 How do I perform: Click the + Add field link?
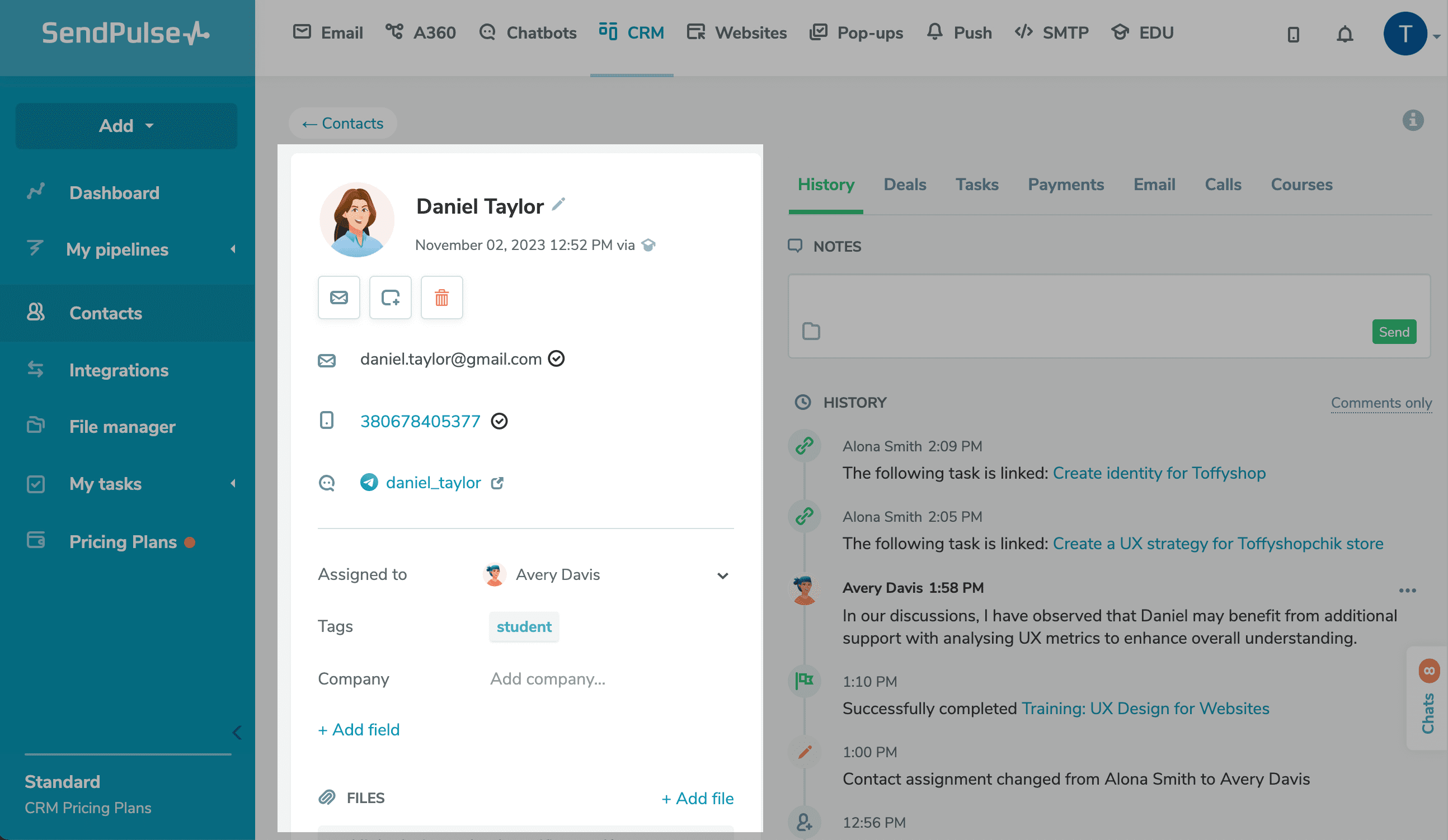(359, 729)
